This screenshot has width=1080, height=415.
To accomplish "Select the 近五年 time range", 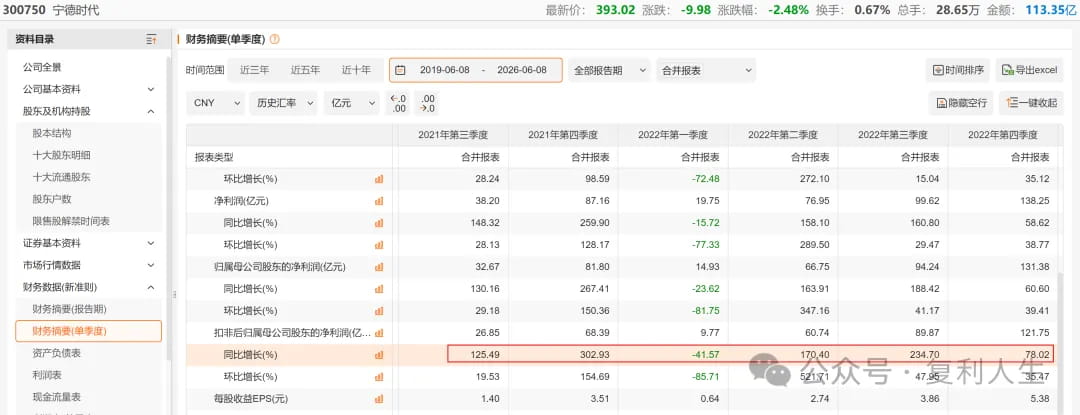I will coord(305,70).
